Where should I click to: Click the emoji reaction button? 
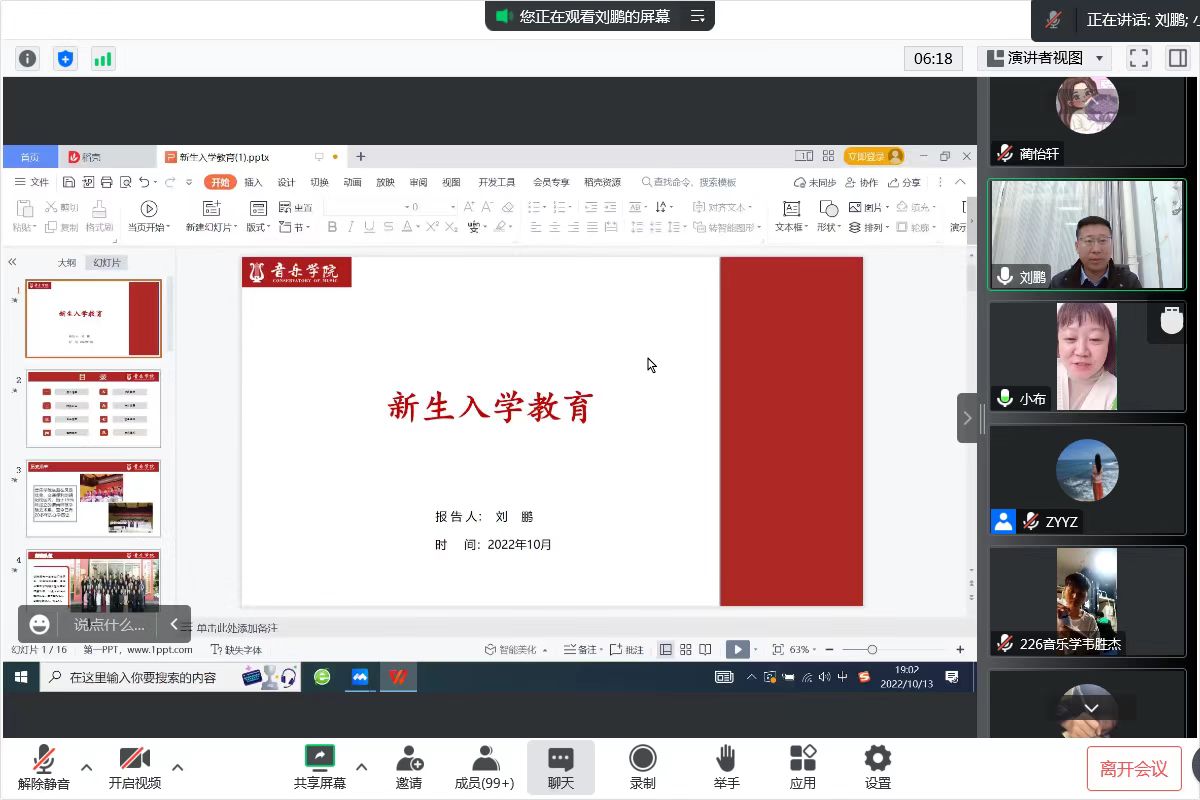40,624
